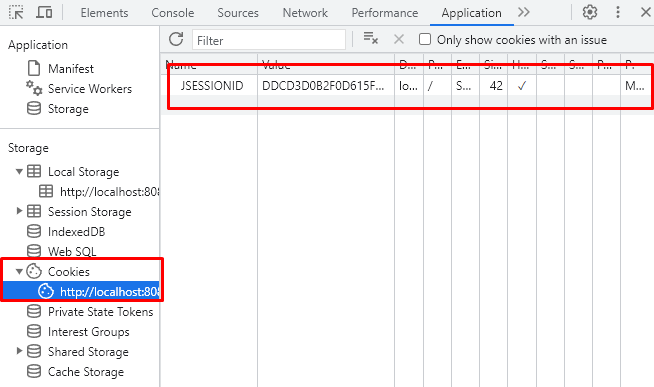Open Cache Storage
This screenshot has height=387, width=654.
(x=86, y=372)
